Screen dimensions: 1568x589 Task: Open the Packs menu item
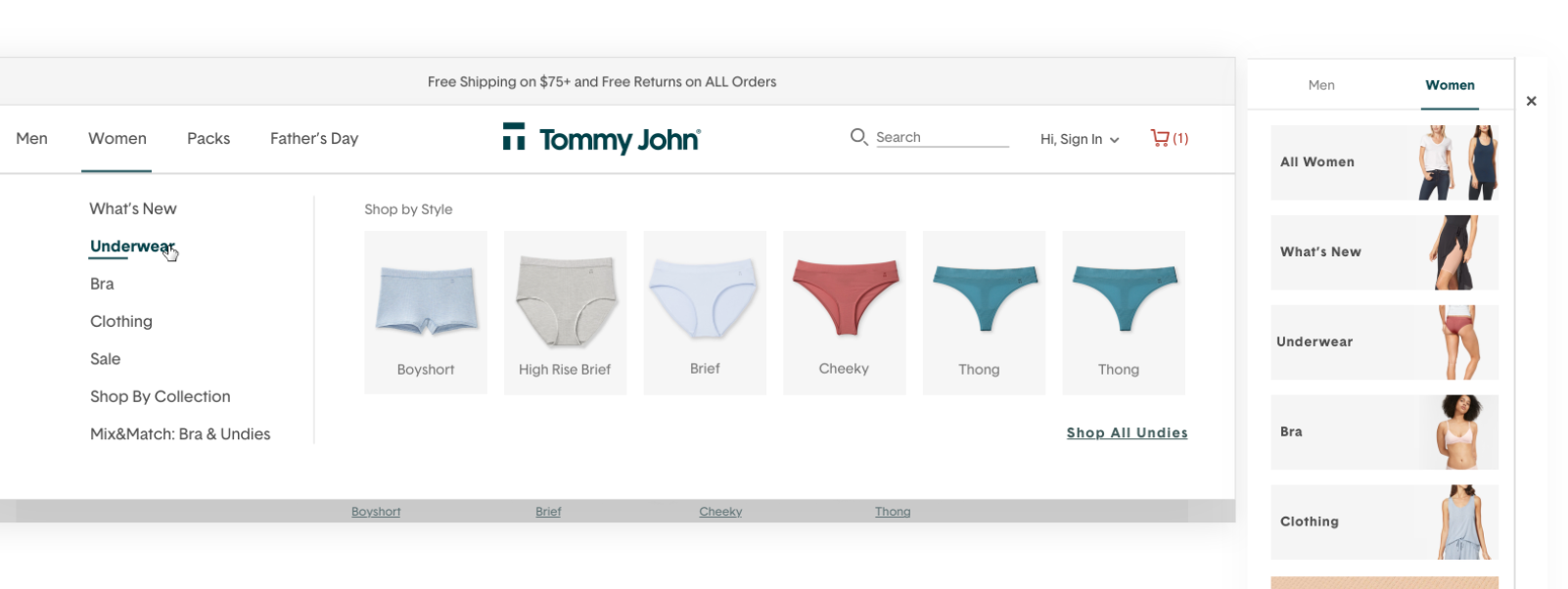[208, 139]
